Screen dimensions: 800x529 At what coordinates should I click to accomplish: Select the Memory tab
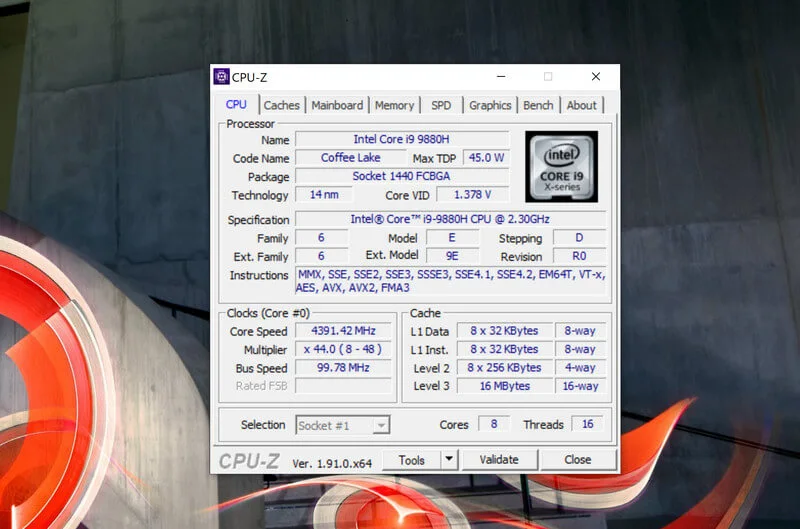click(394, 105)
